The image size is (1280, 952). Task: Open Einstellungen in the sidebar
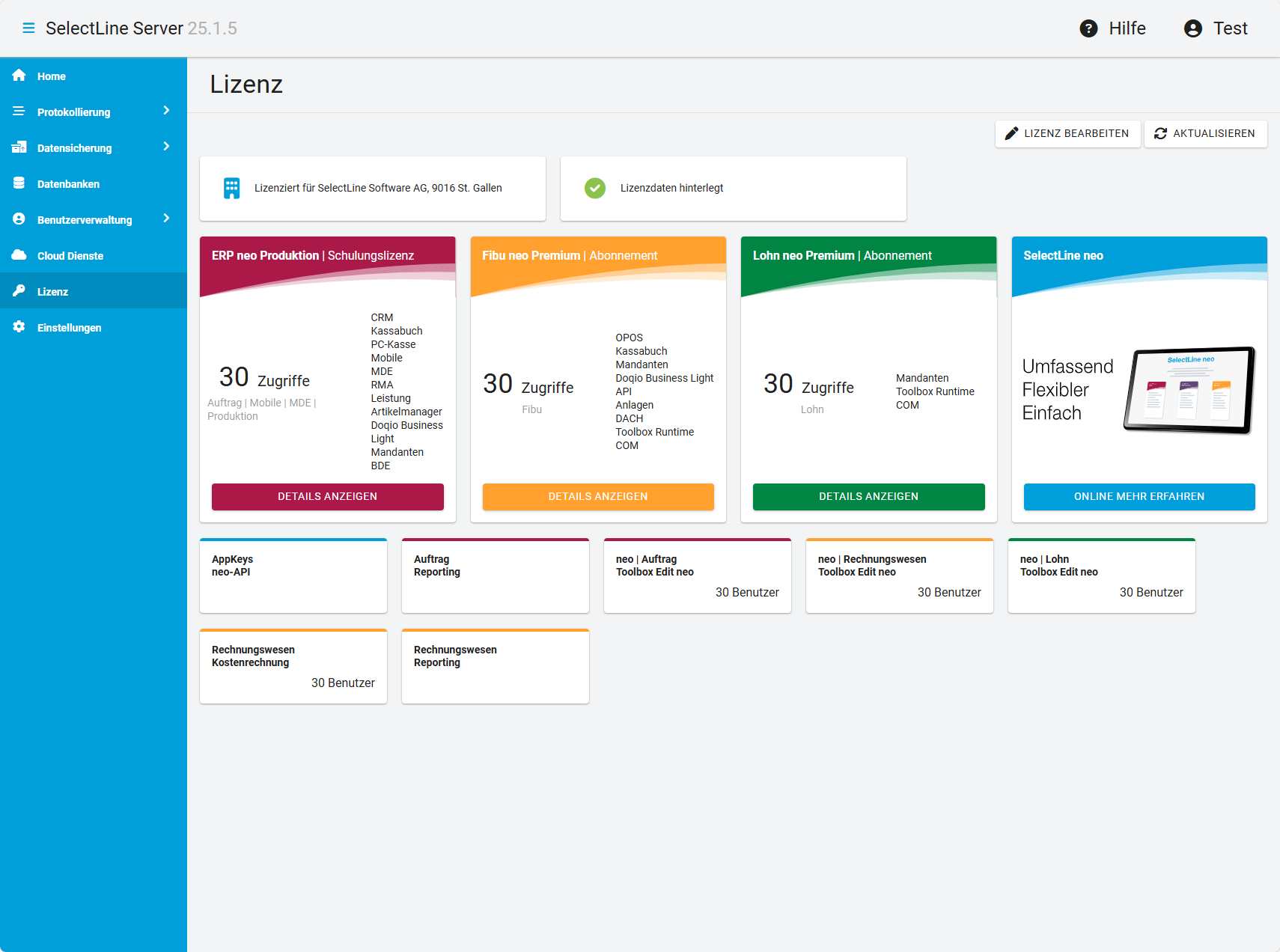[94, 328]
